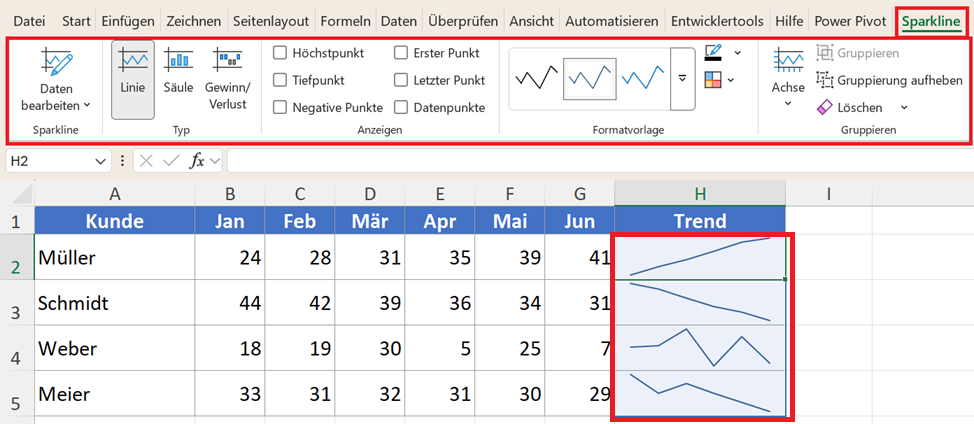Enable Höchstpunkt checkbox
This screenshot has width=974, height=424.
[281, 53]
